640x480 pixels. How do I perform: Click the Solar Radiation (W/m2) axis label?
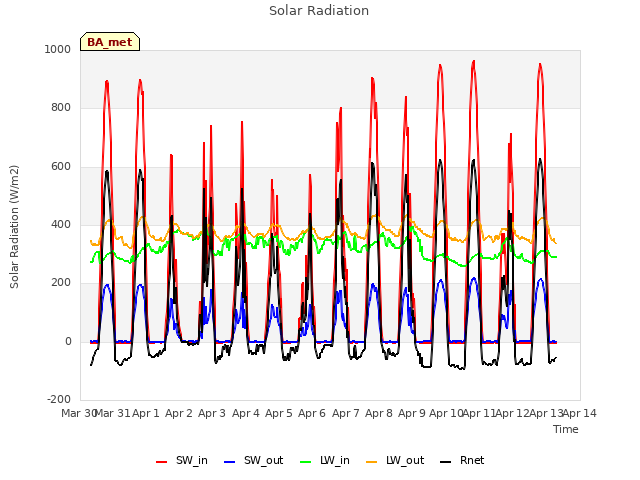(14, 227)
